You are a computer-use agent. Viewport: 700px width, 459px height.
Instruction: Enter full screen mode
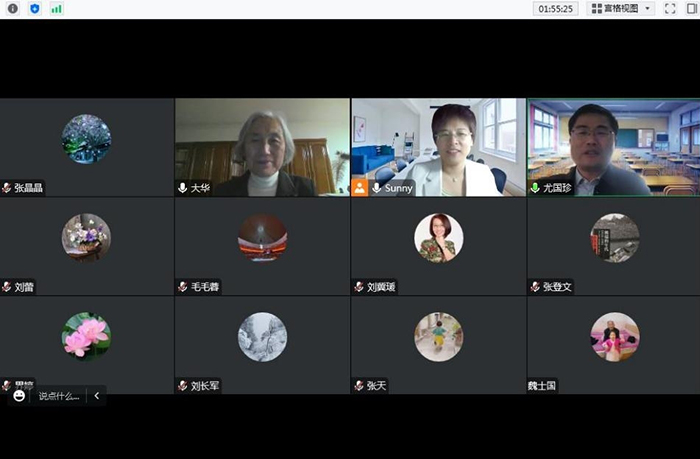(x=670, y=8)
